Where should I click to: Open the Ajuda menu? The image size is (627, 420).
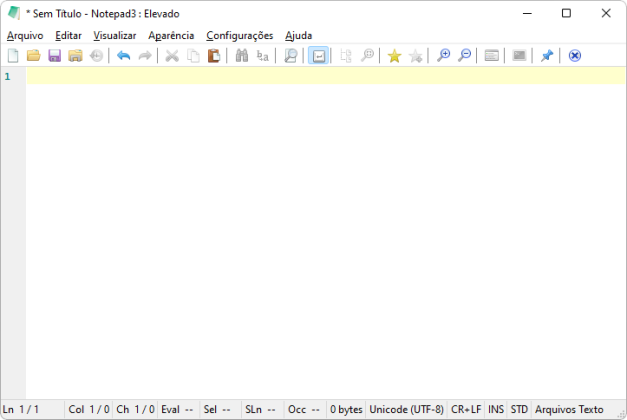tap(298, 36)
